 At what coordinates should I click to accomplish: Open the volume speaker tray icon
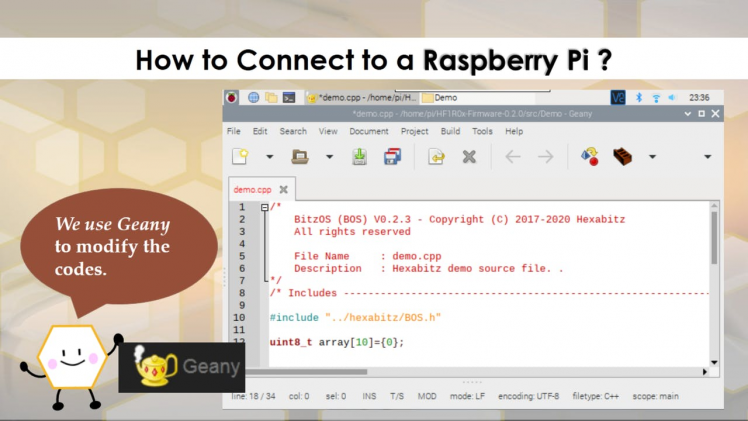(x=672, y=98)
